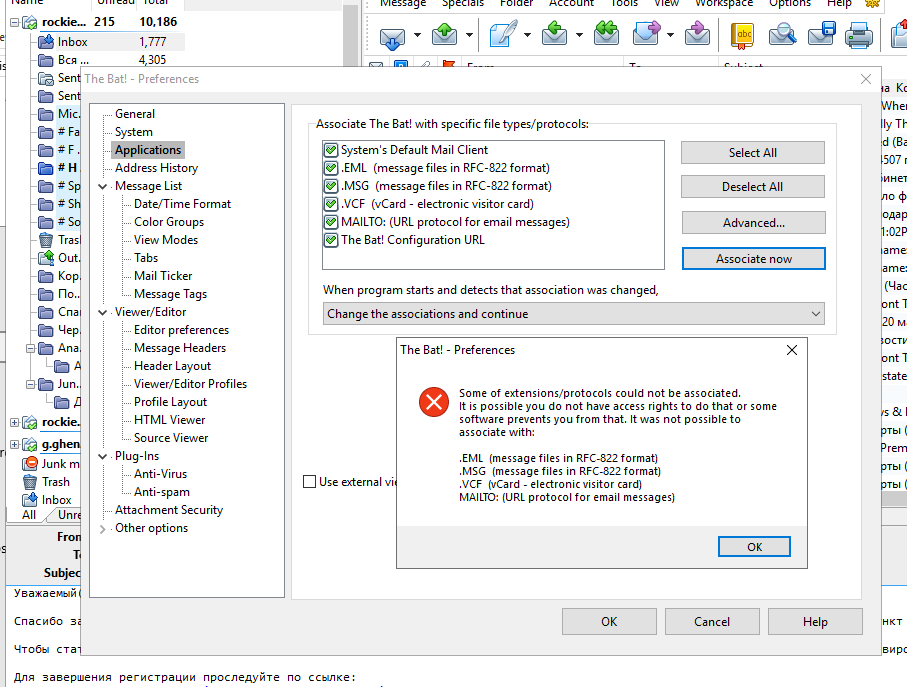Toggle The Bat! Configuration URL checkbox
The image size is (907, 687).
pyautogui.click(x=331, y=240)
